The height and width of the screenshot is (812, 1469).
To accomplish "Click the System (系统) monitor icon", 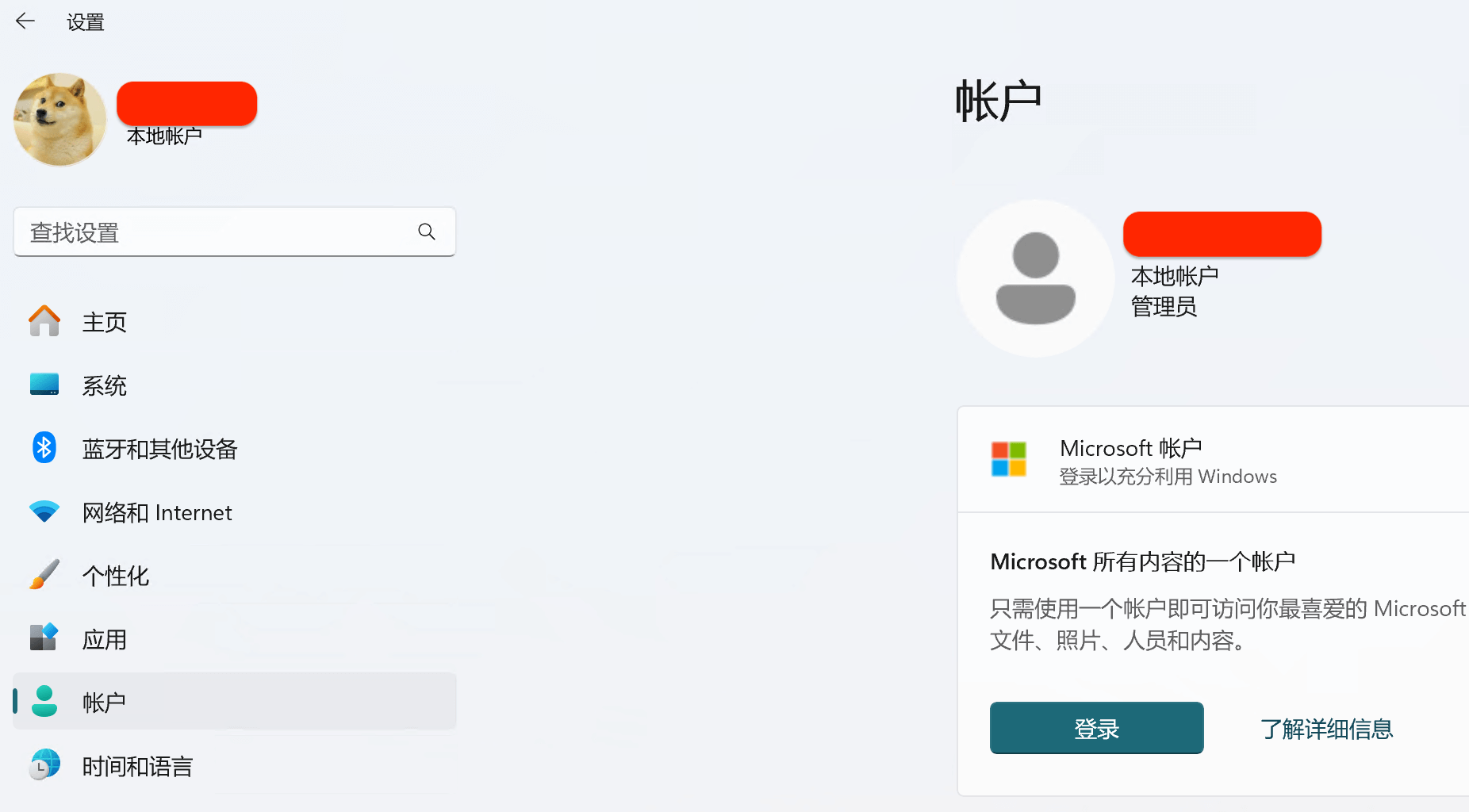I will pos(44,385).
